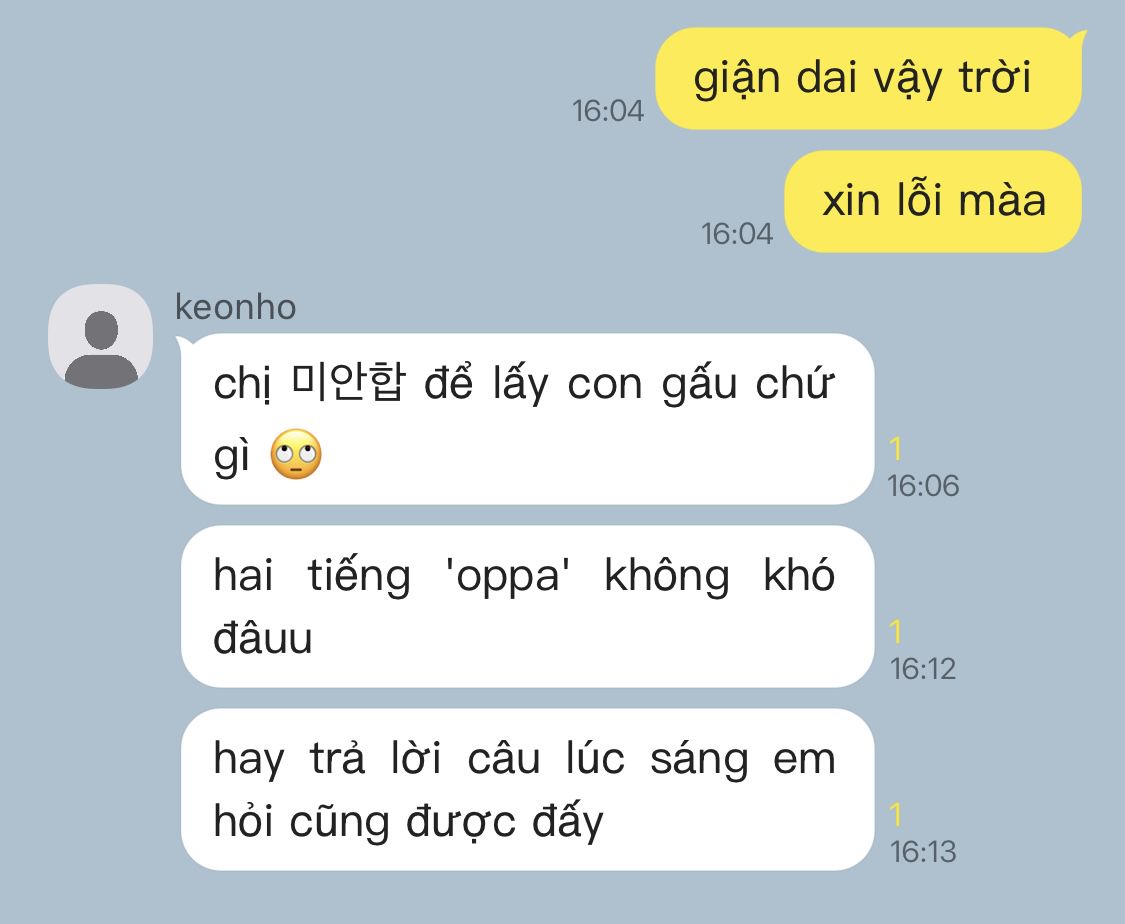Tap the text 'hỏi cũng được đấy'

pos(409,822)
